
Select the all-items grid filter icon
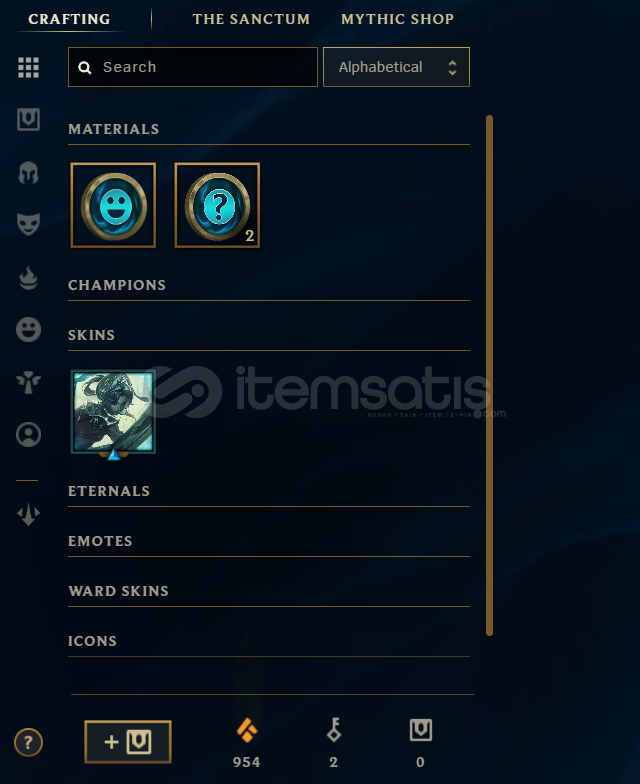28,68
